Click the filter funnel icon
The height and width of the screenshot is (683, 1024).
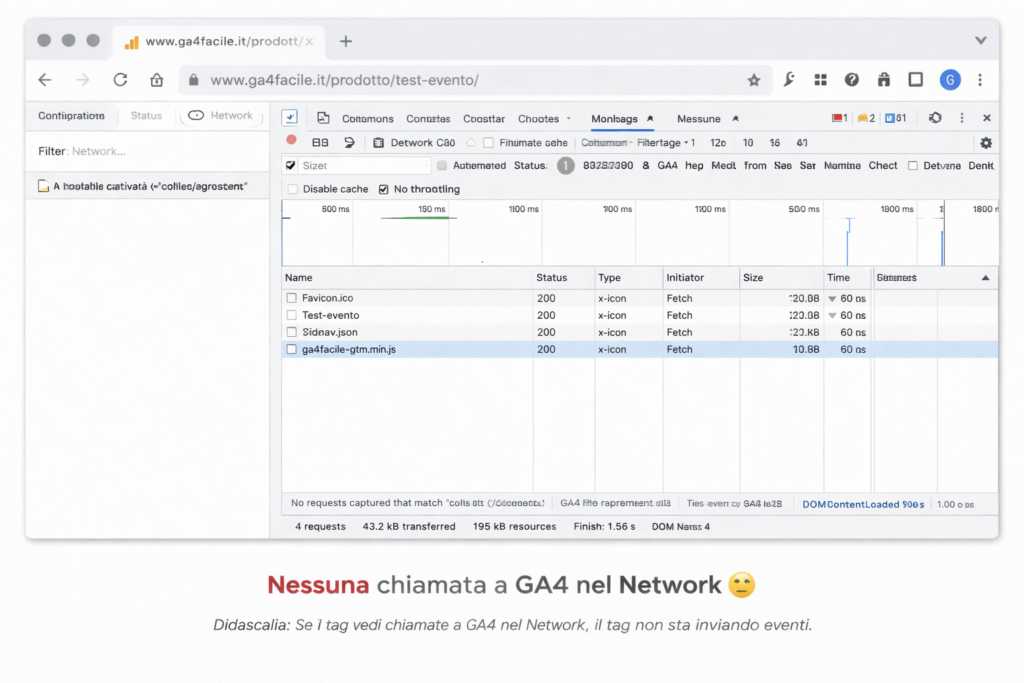[349, 142]
